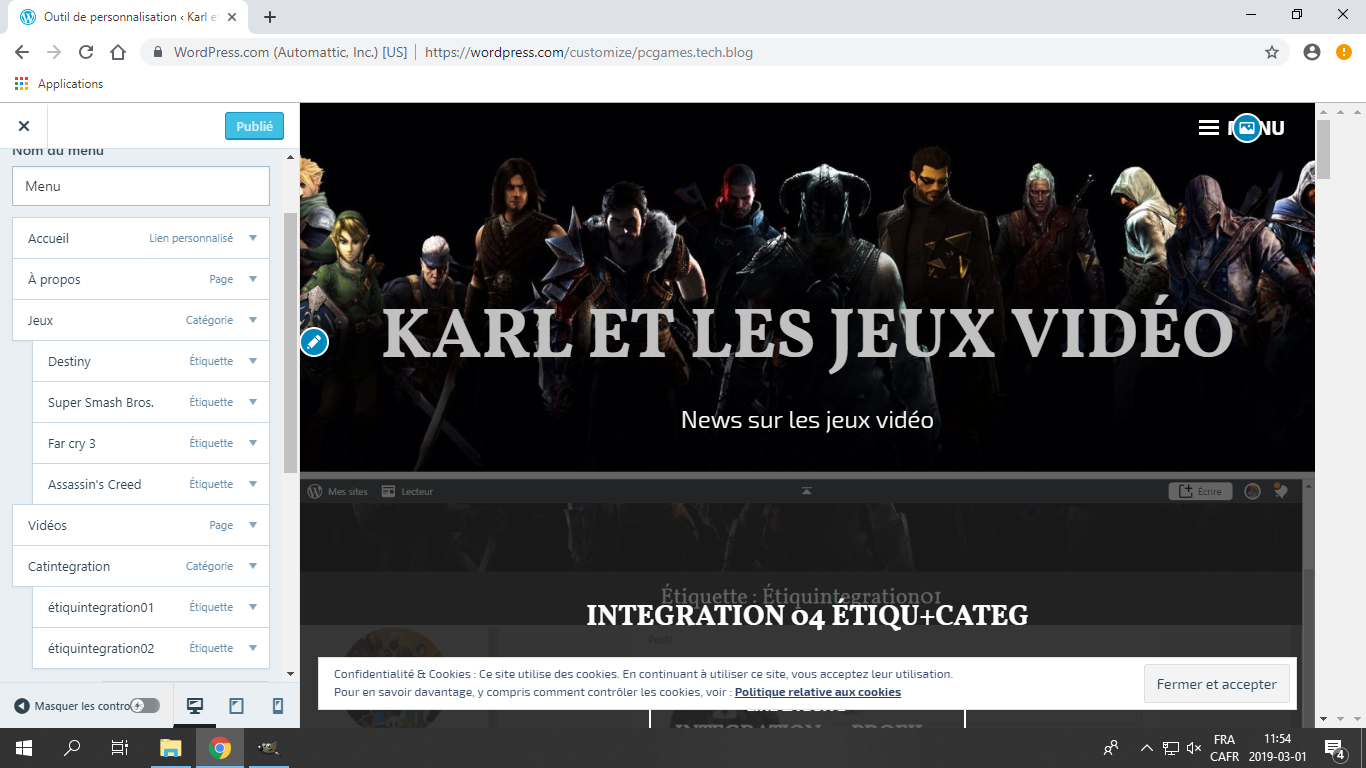Switch preview to mobile phone view
The height and width of the screenshot is (768, 1366).
278,706
